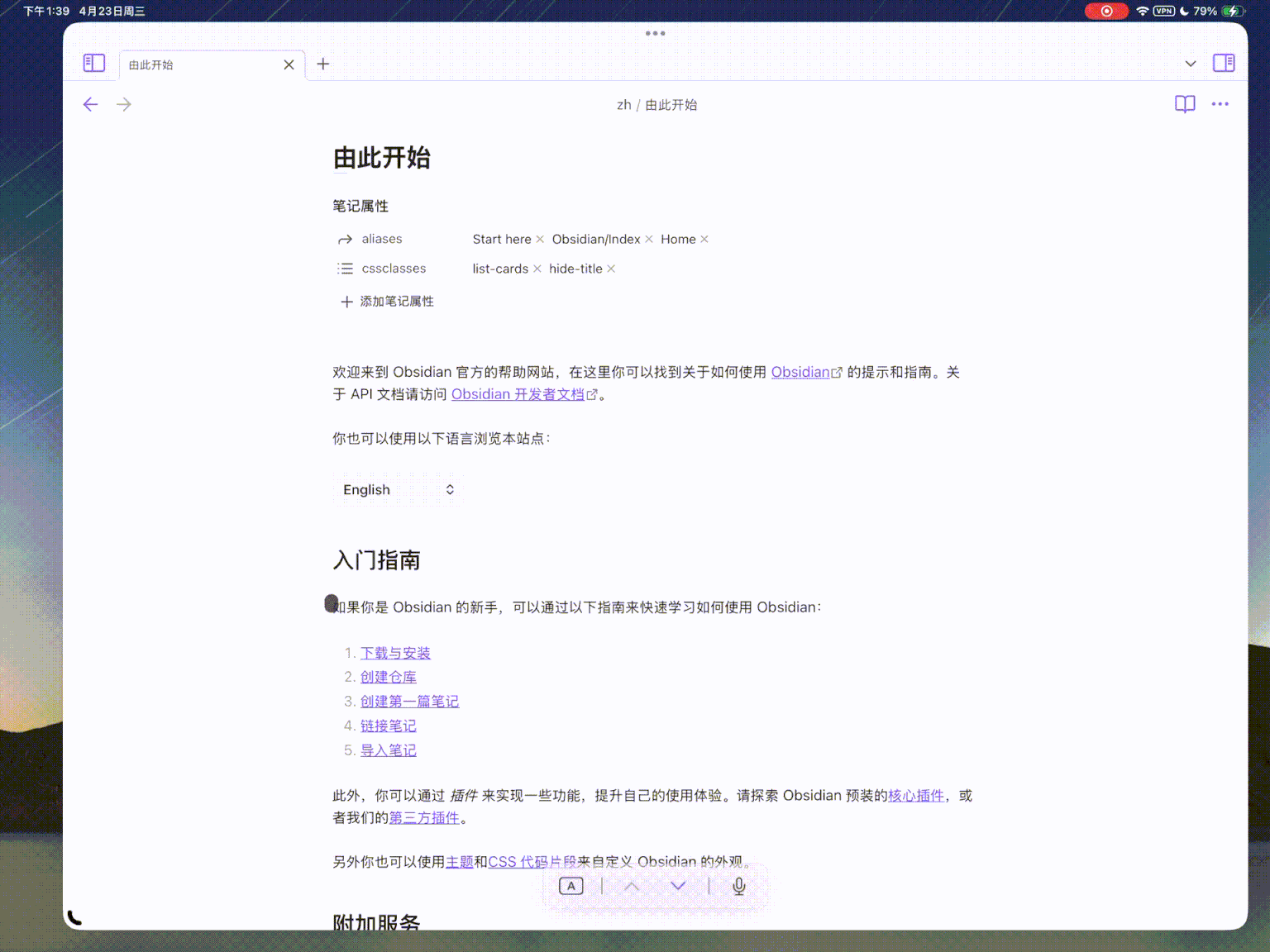Toggle the left sidebar panel
The image size is (1270, 952).
[x=94, y=64]
